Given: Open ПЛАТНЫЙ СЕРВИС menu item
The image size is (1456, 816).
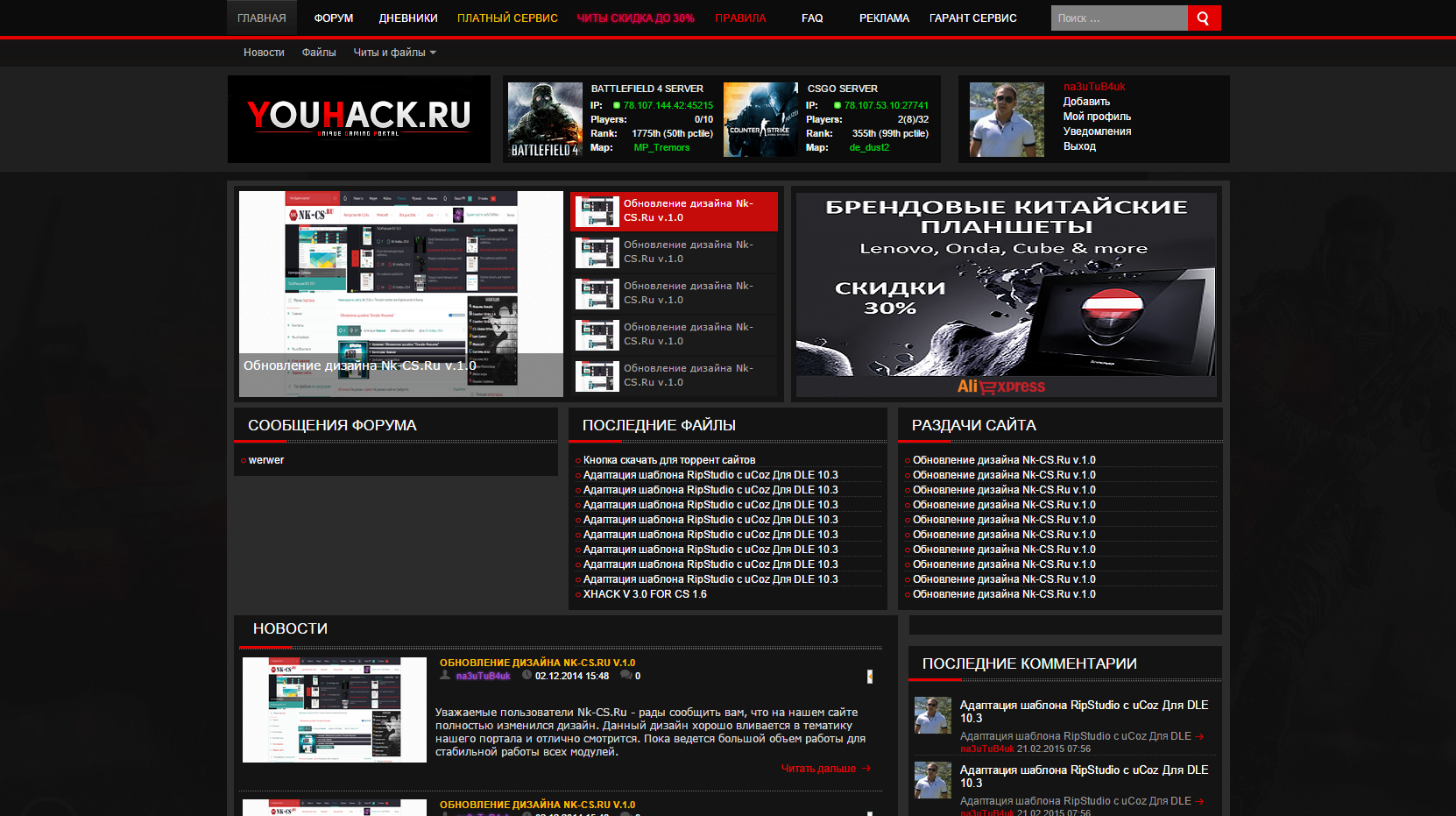Looking at the screenshot, I should pos(507,18).
